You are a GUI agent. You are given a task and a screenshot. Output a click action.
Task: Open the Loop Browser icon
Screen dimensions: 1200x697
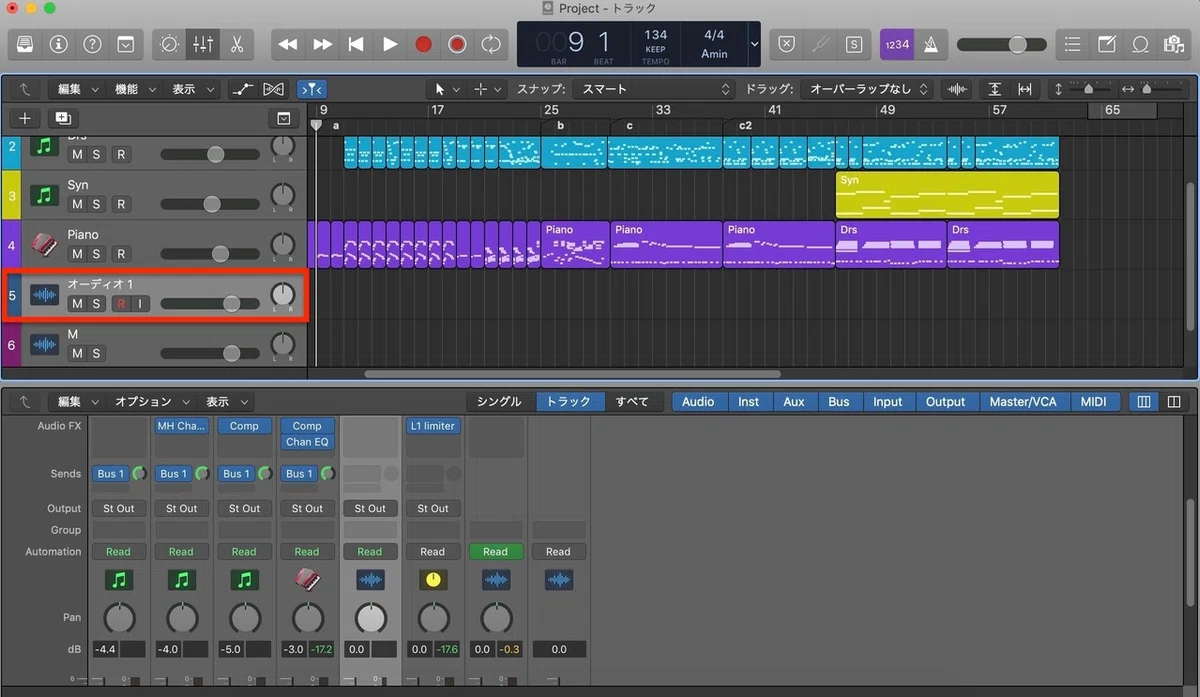pyautogui.click(x=1140, y=44)
